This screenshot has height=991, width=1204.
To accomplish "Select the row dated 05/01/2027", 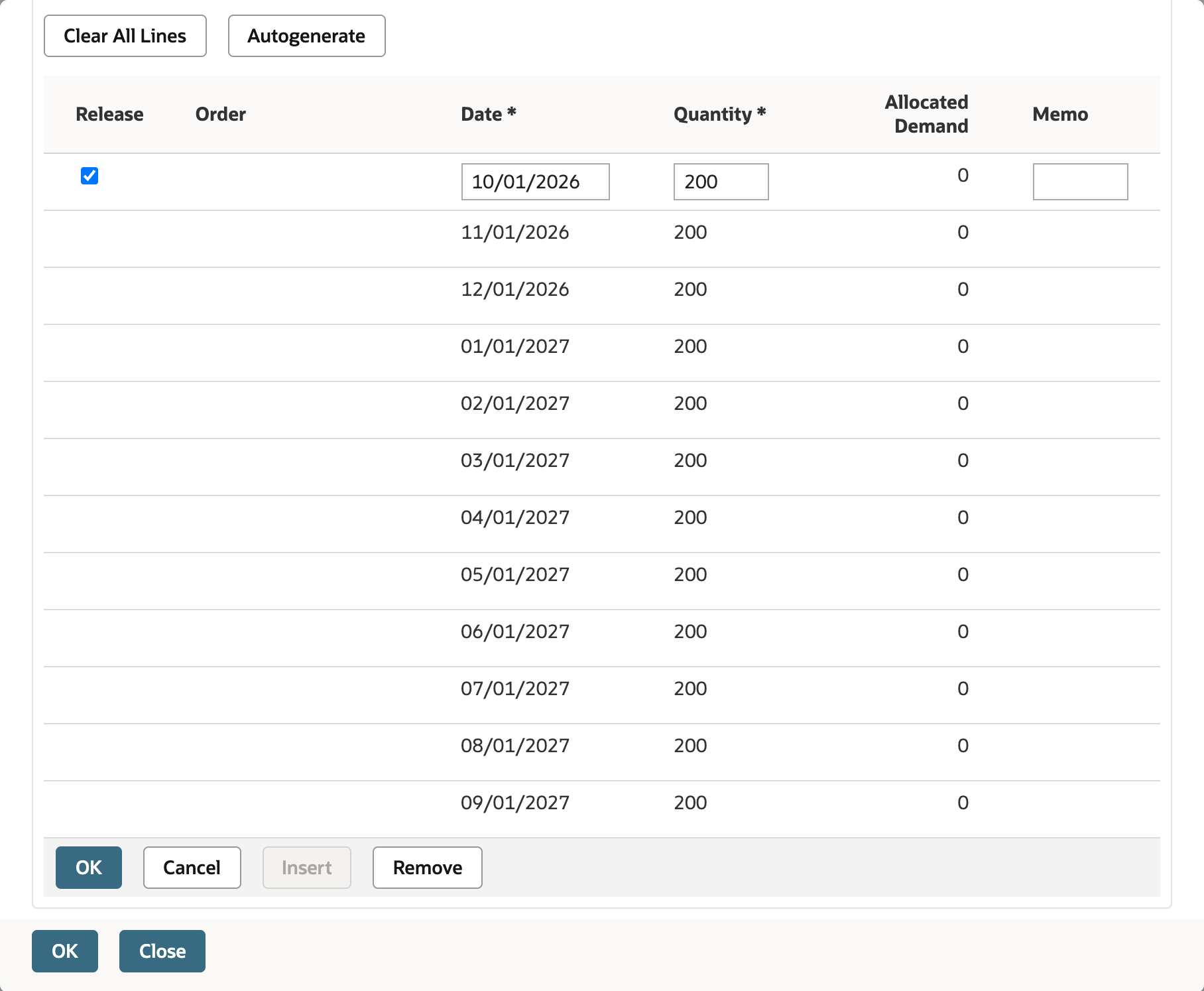I will [602, 581].
